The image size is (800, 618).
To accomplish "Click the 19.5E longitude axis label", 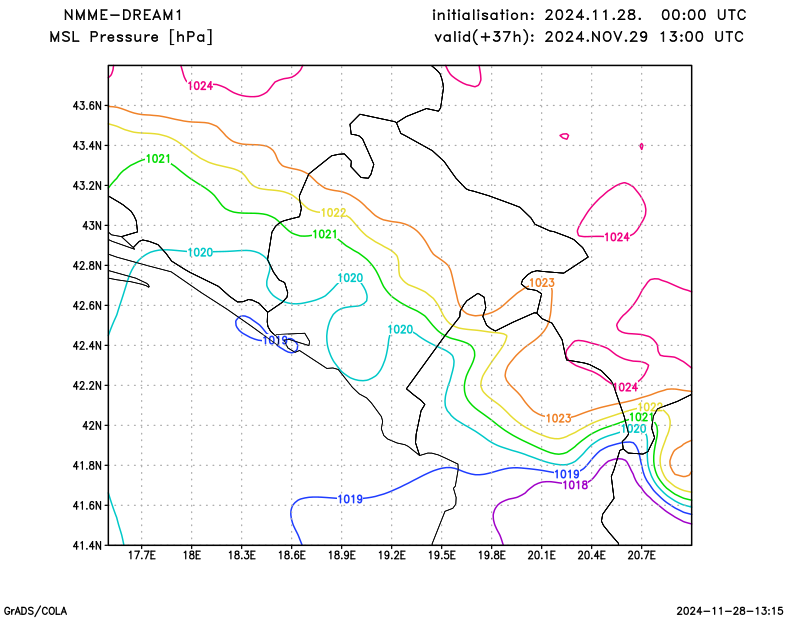I will point(442,555).
